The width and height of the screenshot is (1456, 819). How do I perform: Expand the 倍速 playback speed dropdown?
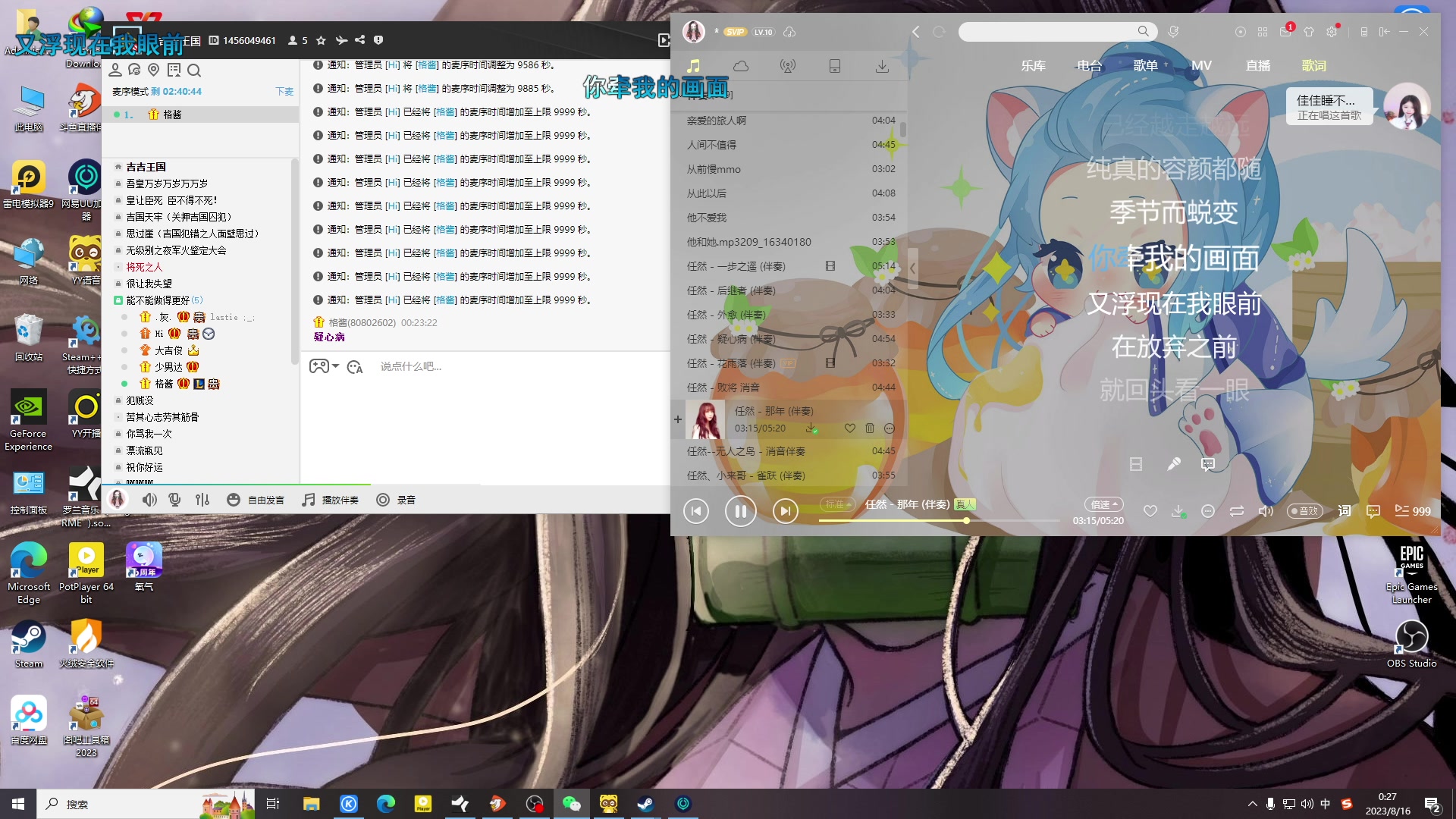[1103, 504]
